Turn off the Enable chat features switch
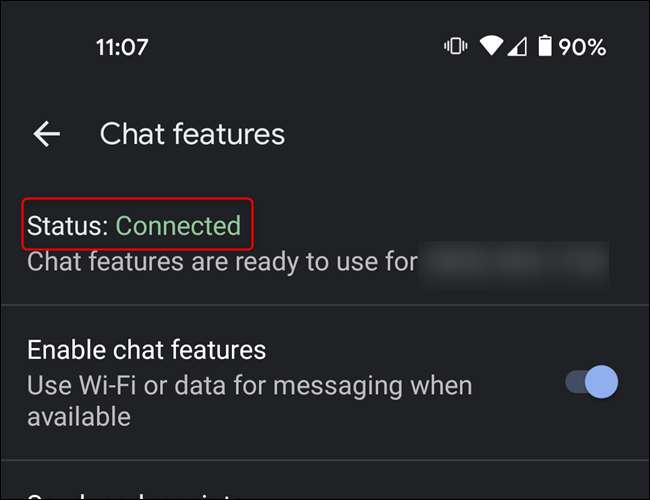 point(592,382)
